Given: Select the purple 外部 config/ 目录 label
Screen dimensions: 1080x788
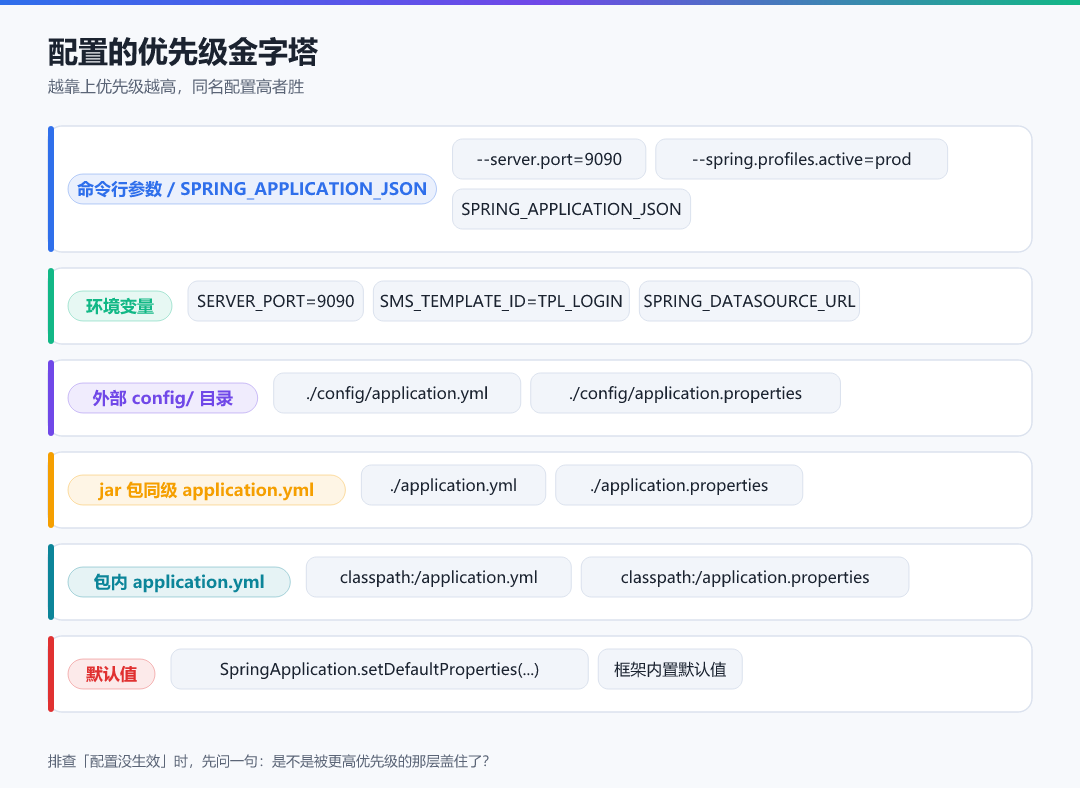Looking at the screenshot, I should coord(163,398).
